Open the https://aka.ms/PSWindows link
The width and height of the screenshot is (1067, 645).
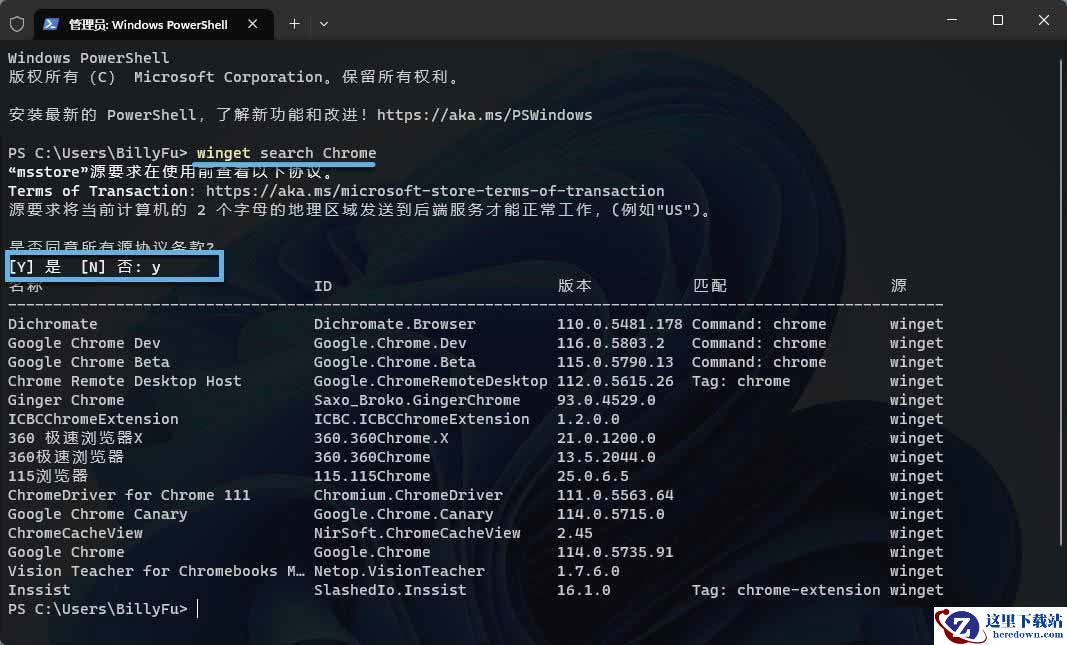pyautogui.click(x=485, y=115)
